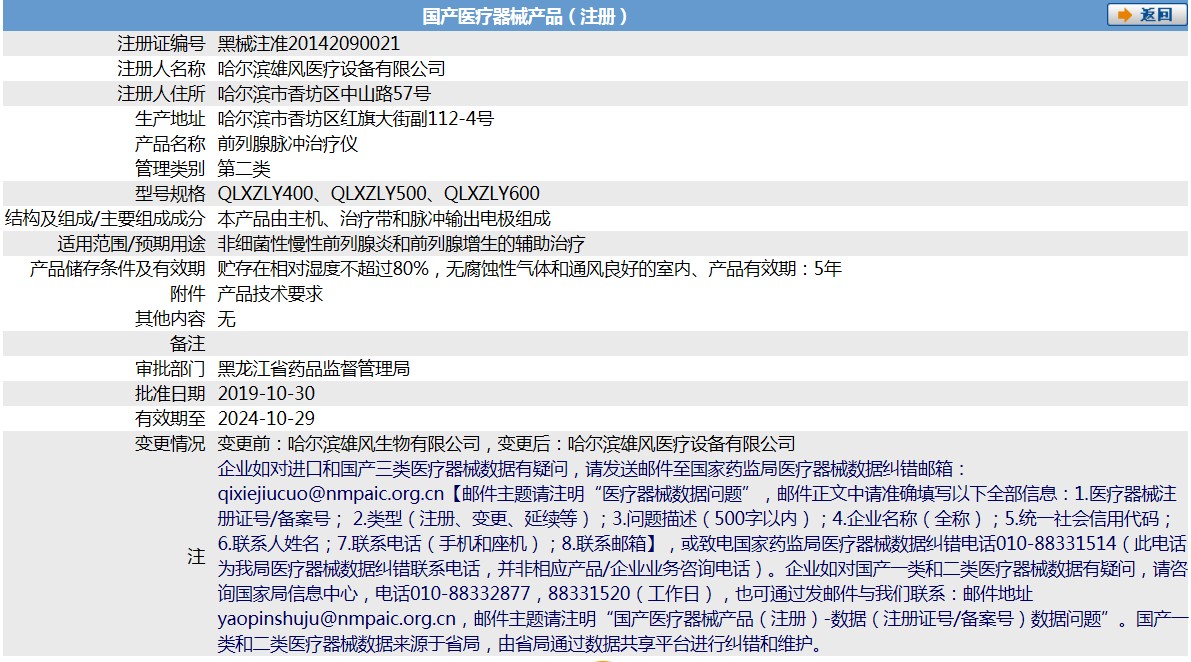
Task: Select management class value 第二类
Action: 244,169
